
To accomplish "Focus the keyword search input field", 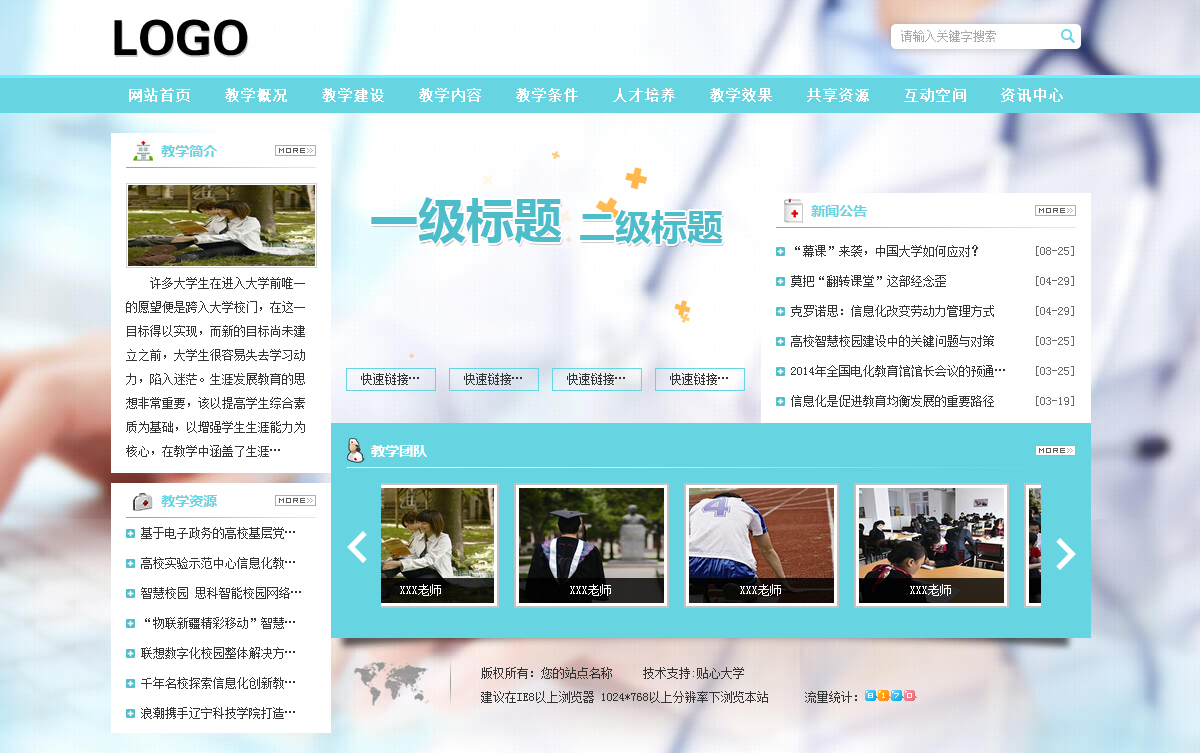I will [x=972, y=37].
